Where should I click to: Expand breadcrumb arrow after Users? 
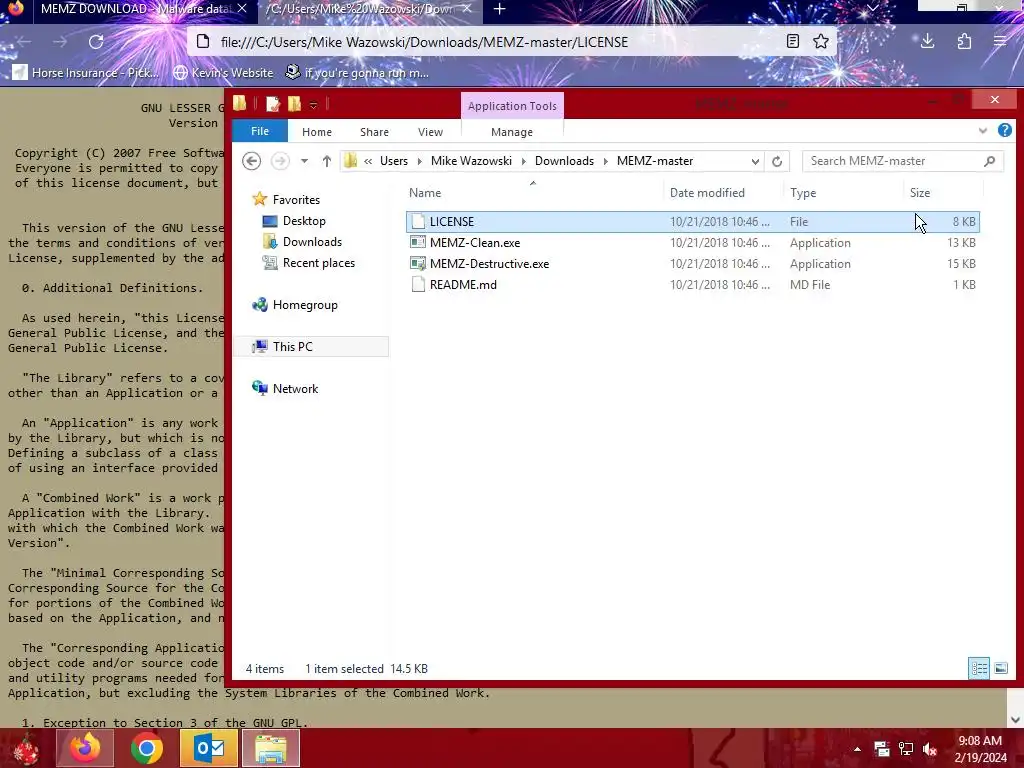(x=419, y=161)
